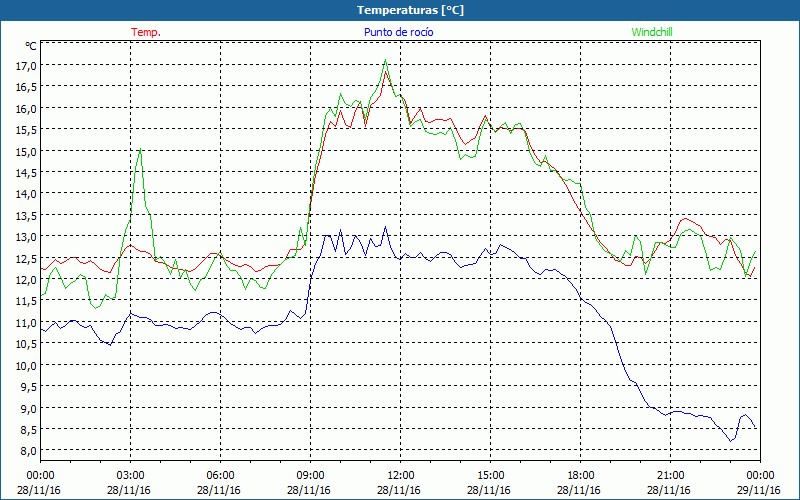800x500 pixels.
Task: Select the 11,0 y-axis value
Action: point(27,322)
